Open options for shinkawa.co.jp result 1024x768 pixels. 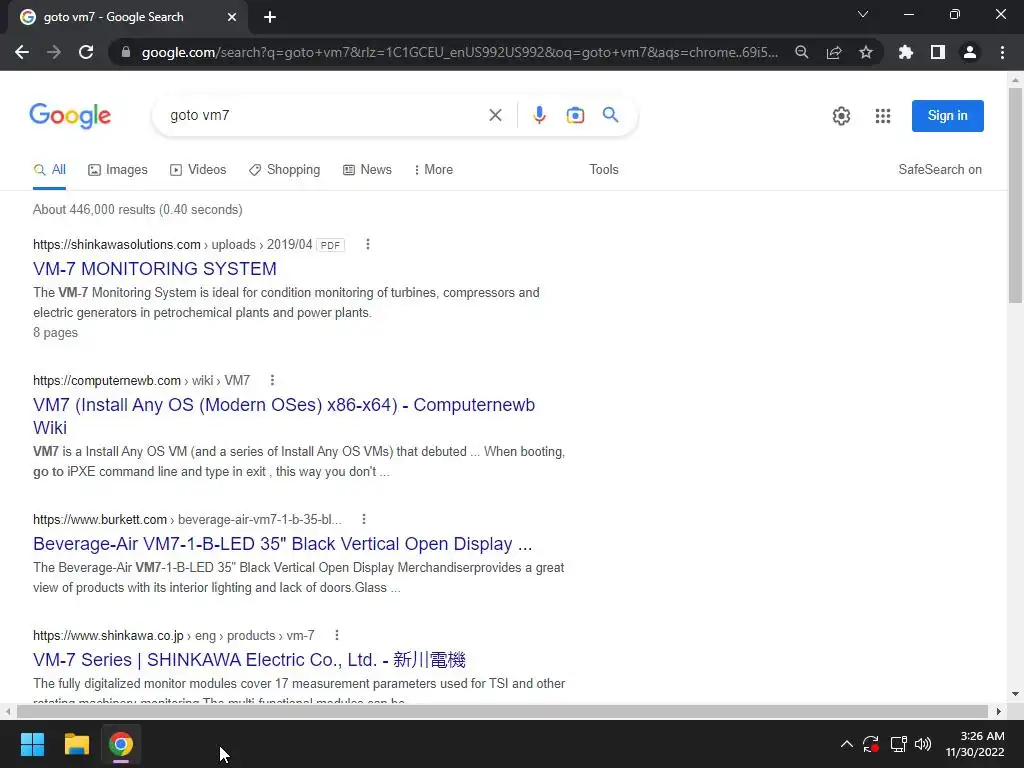[x=337, y=635]
